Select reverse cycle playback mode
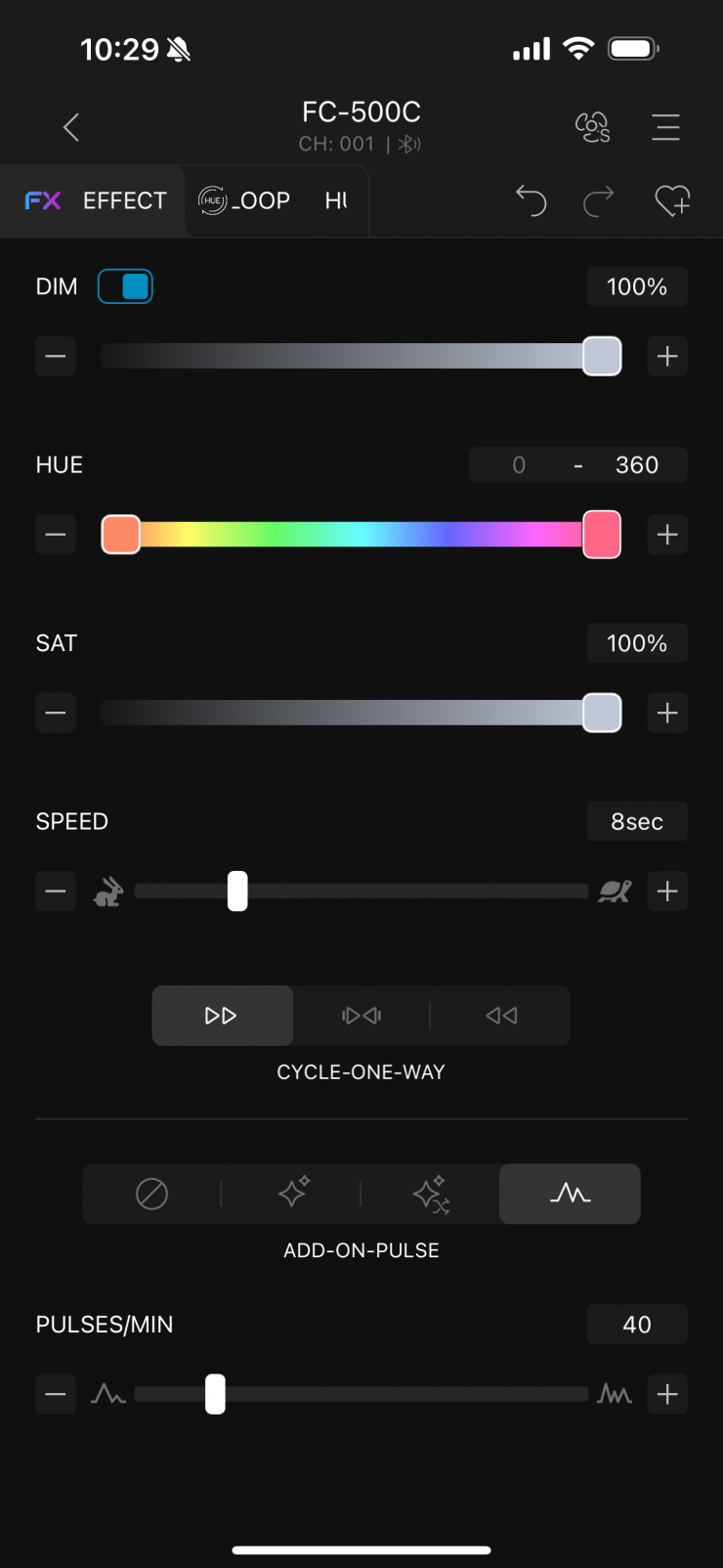 click(x=501, y=1016)
